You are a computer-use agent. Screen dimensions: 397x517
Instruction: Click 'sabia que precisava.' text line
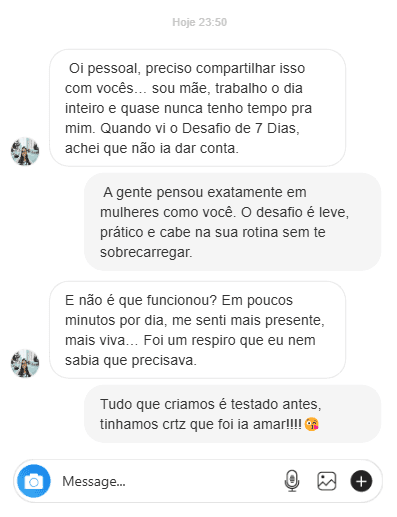click(x=131, y=360)
